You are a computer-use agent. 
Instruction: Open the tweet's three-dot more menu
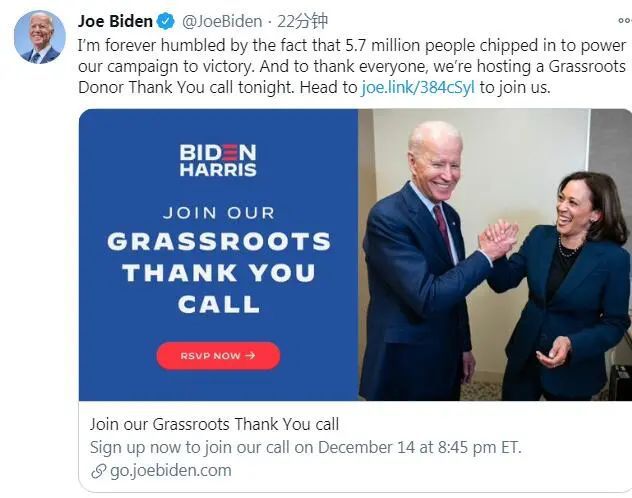point(626,21)
